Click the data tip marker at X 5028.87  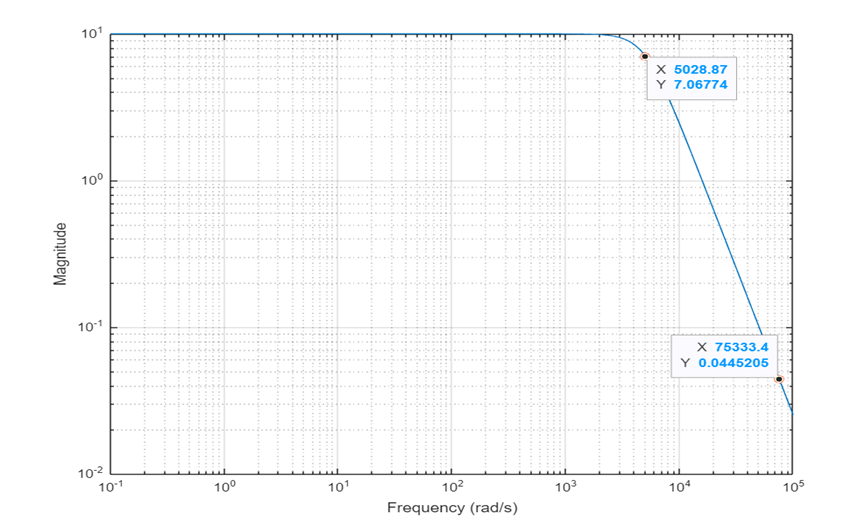(645, 56)
